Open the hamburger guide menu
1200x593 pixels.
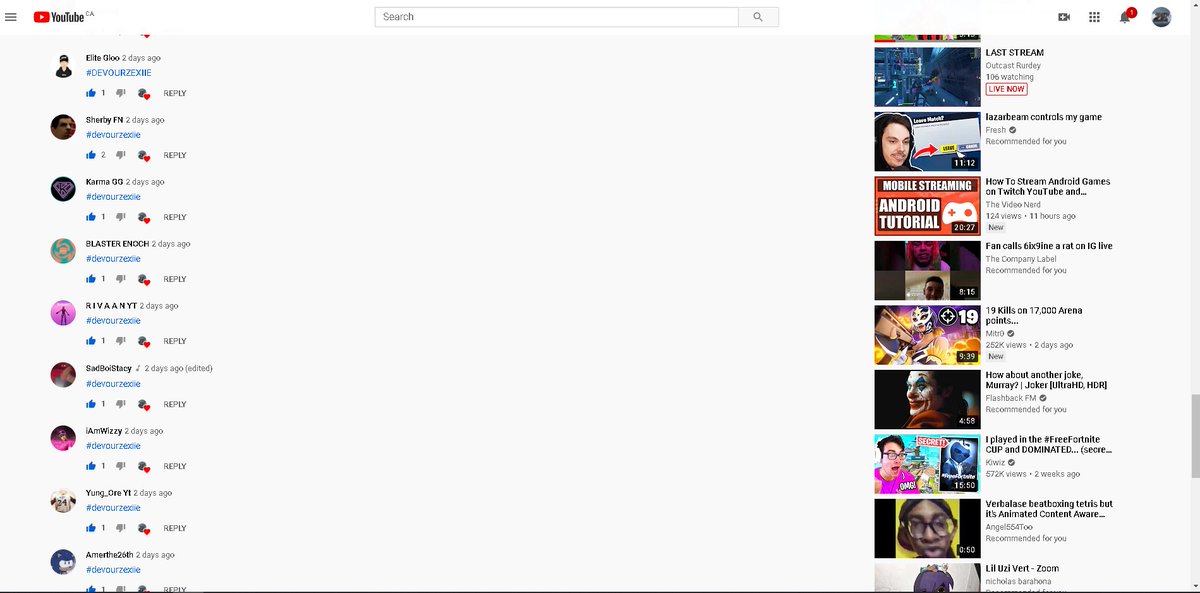coord(11,17)
